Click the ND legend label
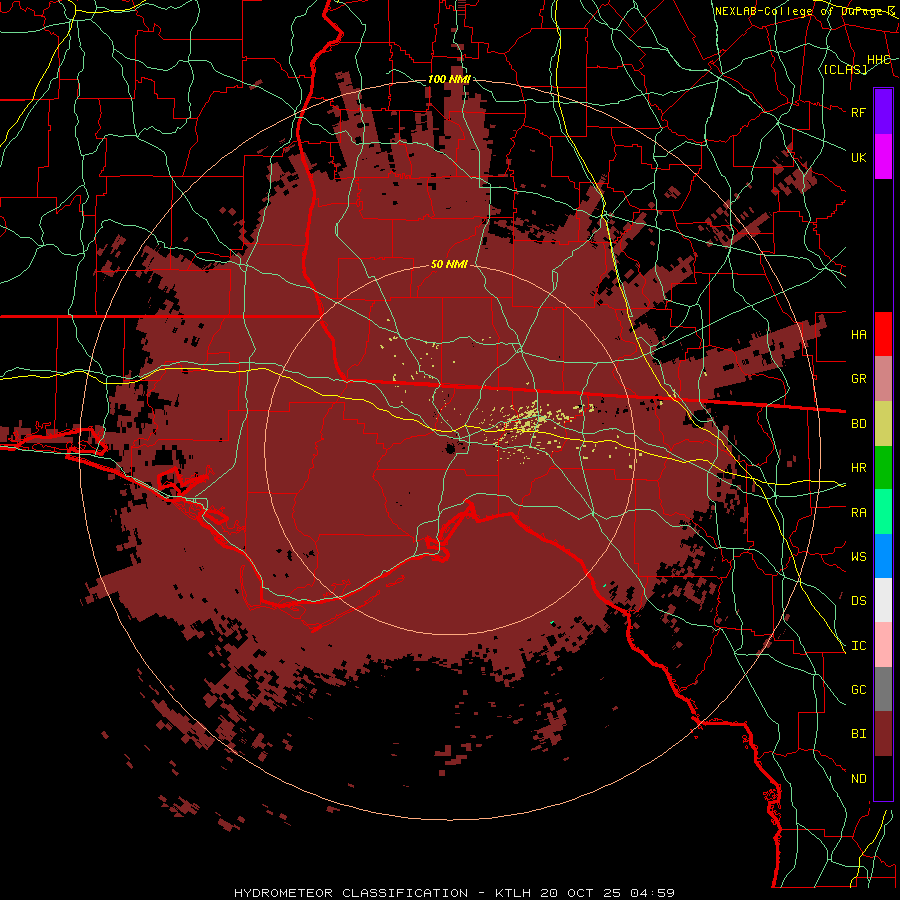Screen dimensions: 900x900 click(x=859, y=779)
